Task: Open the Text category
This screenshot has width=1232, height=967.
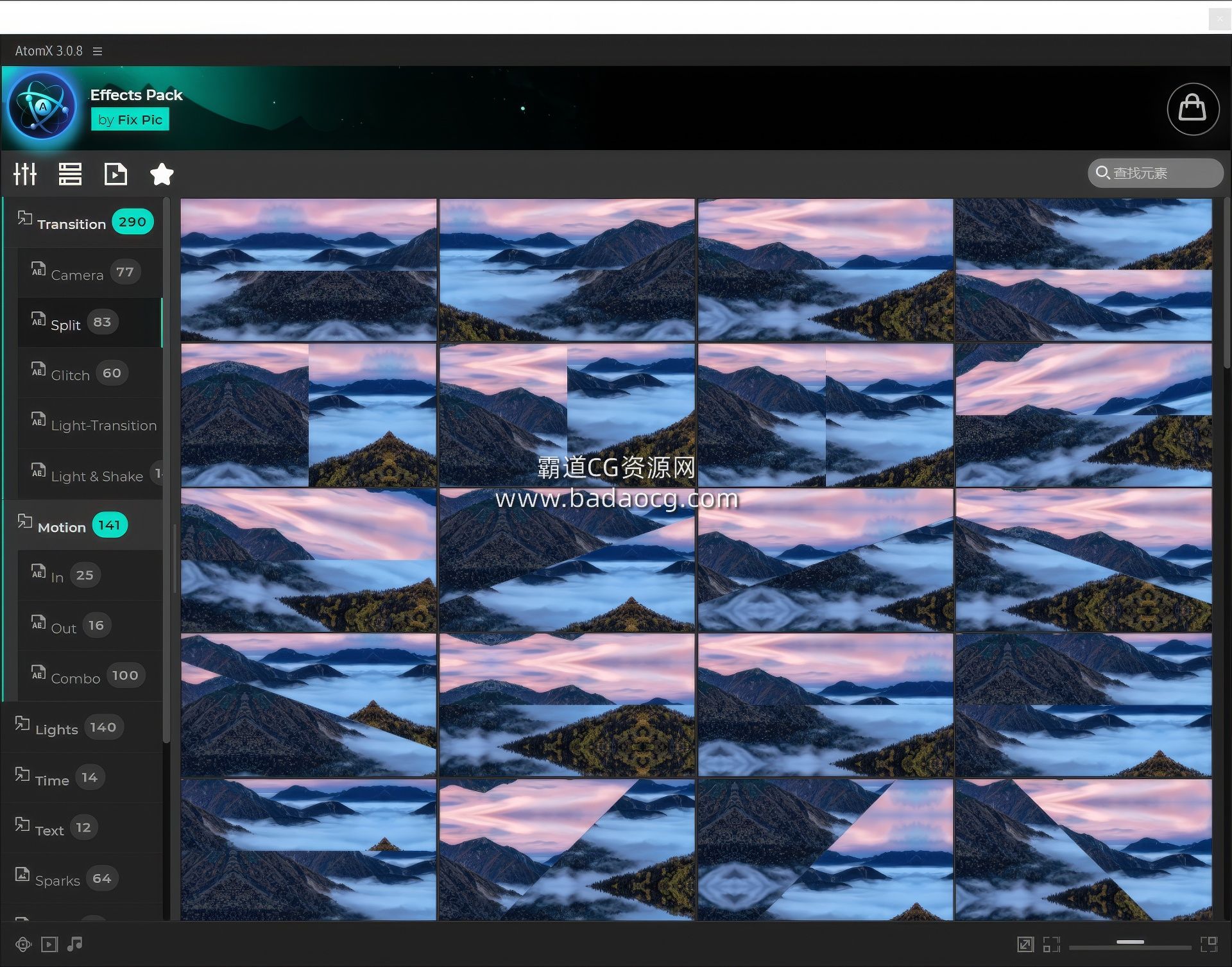Action: tap(82, 828)
